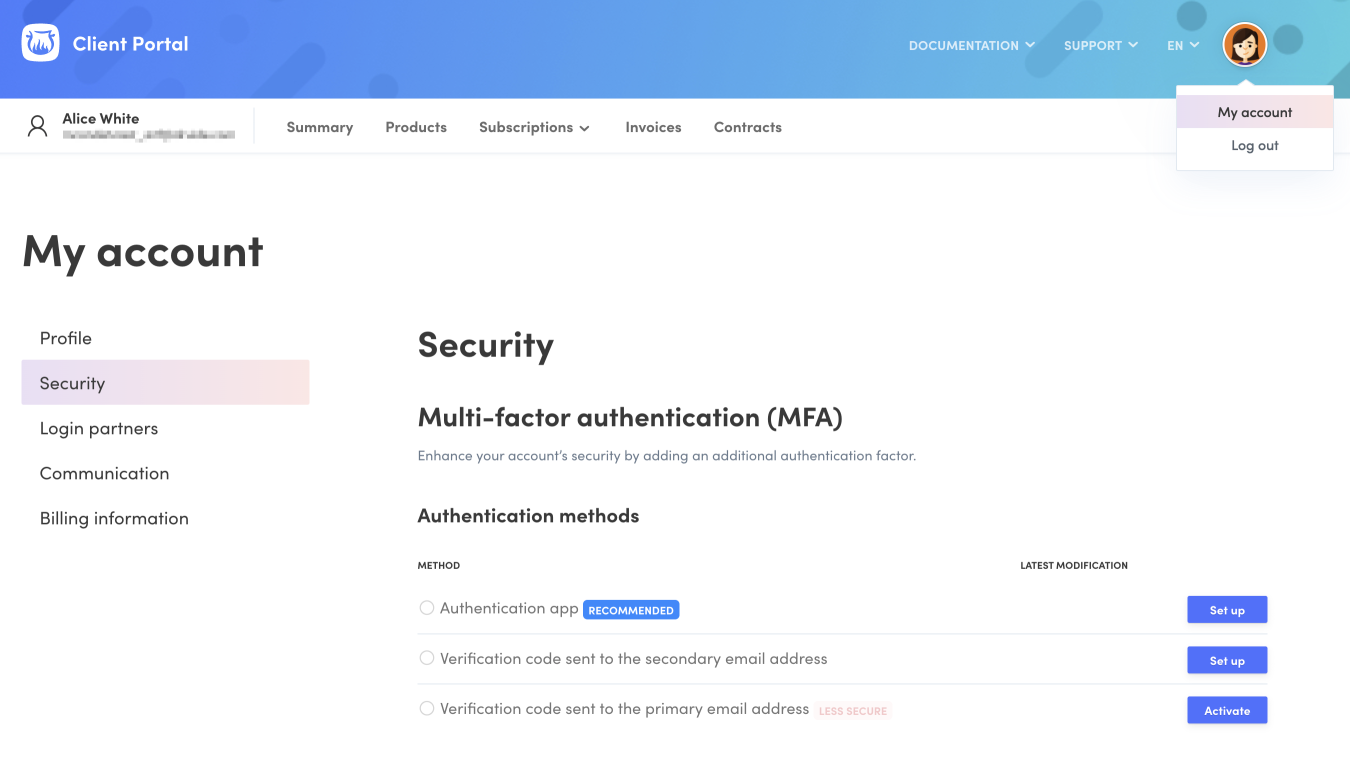Open the Support dropdown menu

click(1100, 45)
